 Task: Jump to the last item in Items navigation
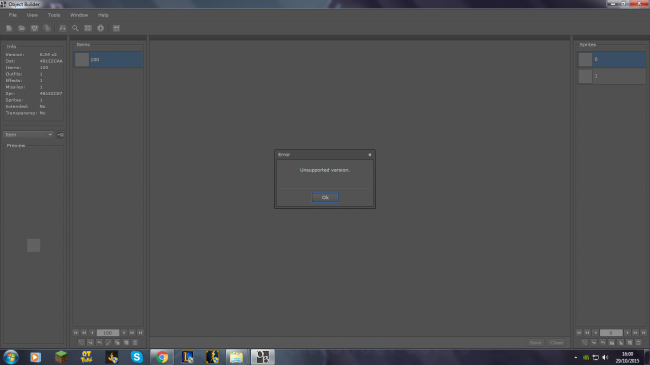[x=141, y=333]
